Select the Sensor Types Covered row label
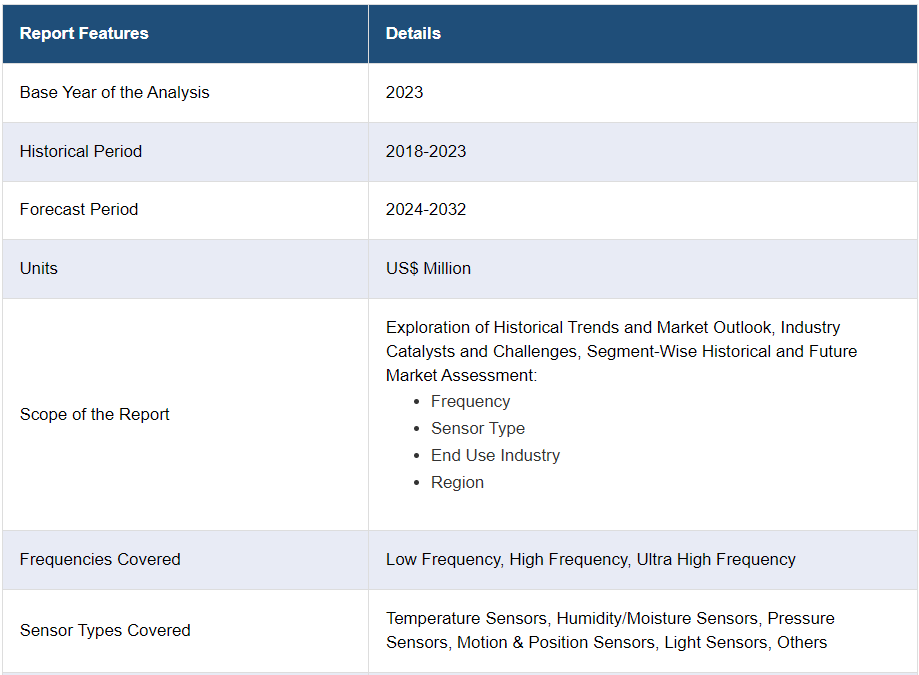919x675 pixels. point(105,630)
